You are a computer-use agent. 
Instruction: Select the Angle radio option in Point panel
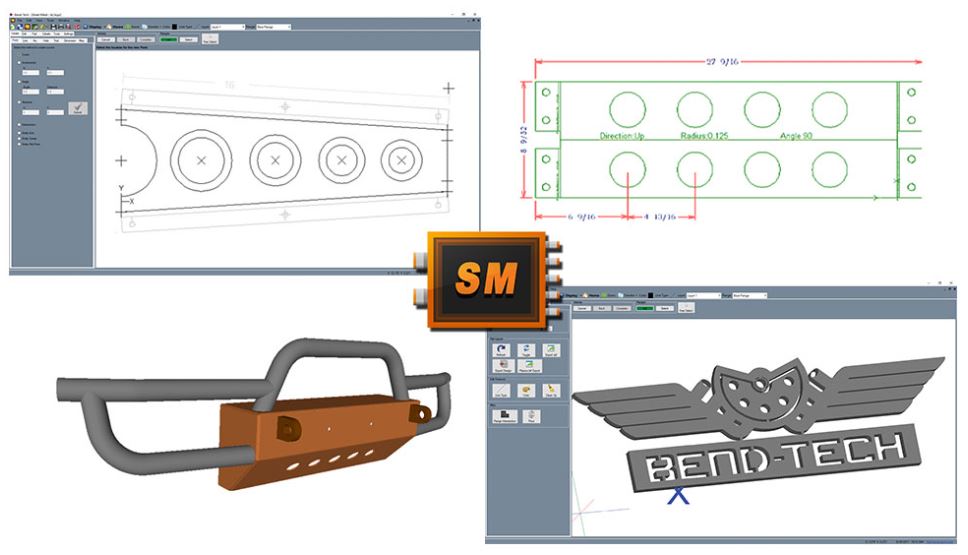tap(19, 81)
